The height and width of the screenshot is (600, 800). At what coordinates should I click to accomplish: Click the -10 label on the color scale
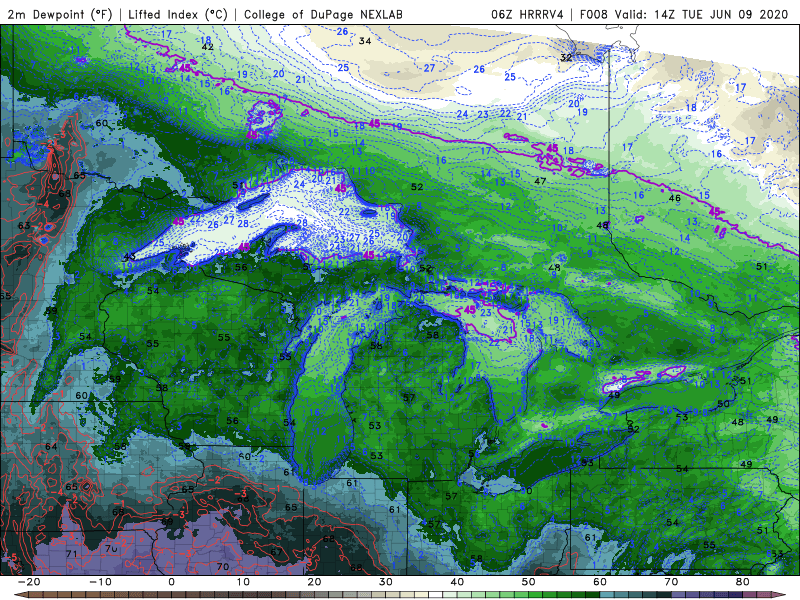pos(100,582)
